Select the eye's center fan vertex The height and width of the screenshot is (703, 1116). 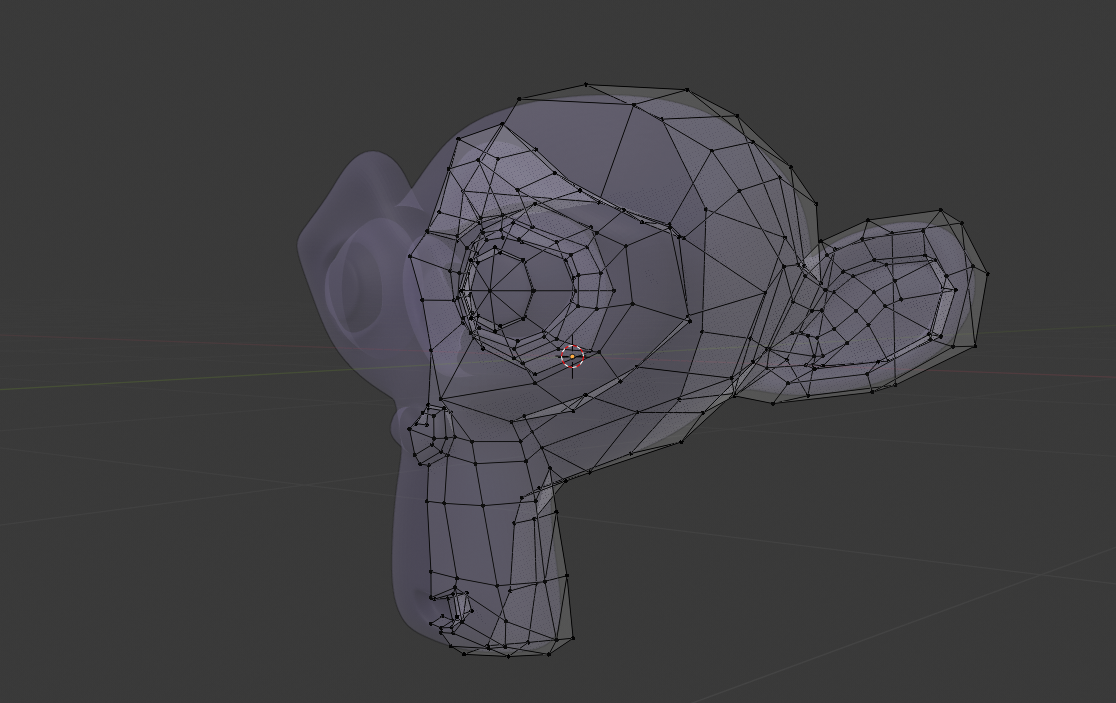coord(490,290)
